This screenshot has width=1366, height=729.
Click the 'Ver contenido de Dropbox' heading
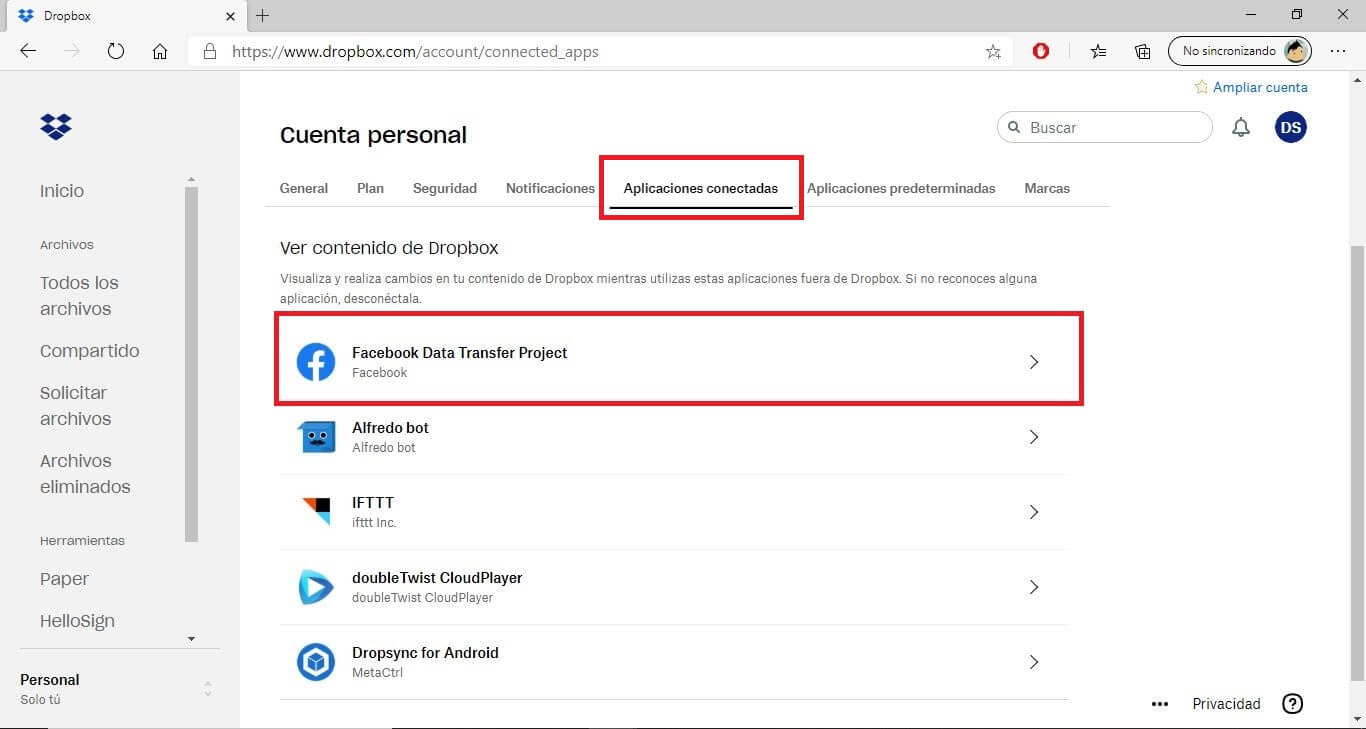[x=389, y=247]
